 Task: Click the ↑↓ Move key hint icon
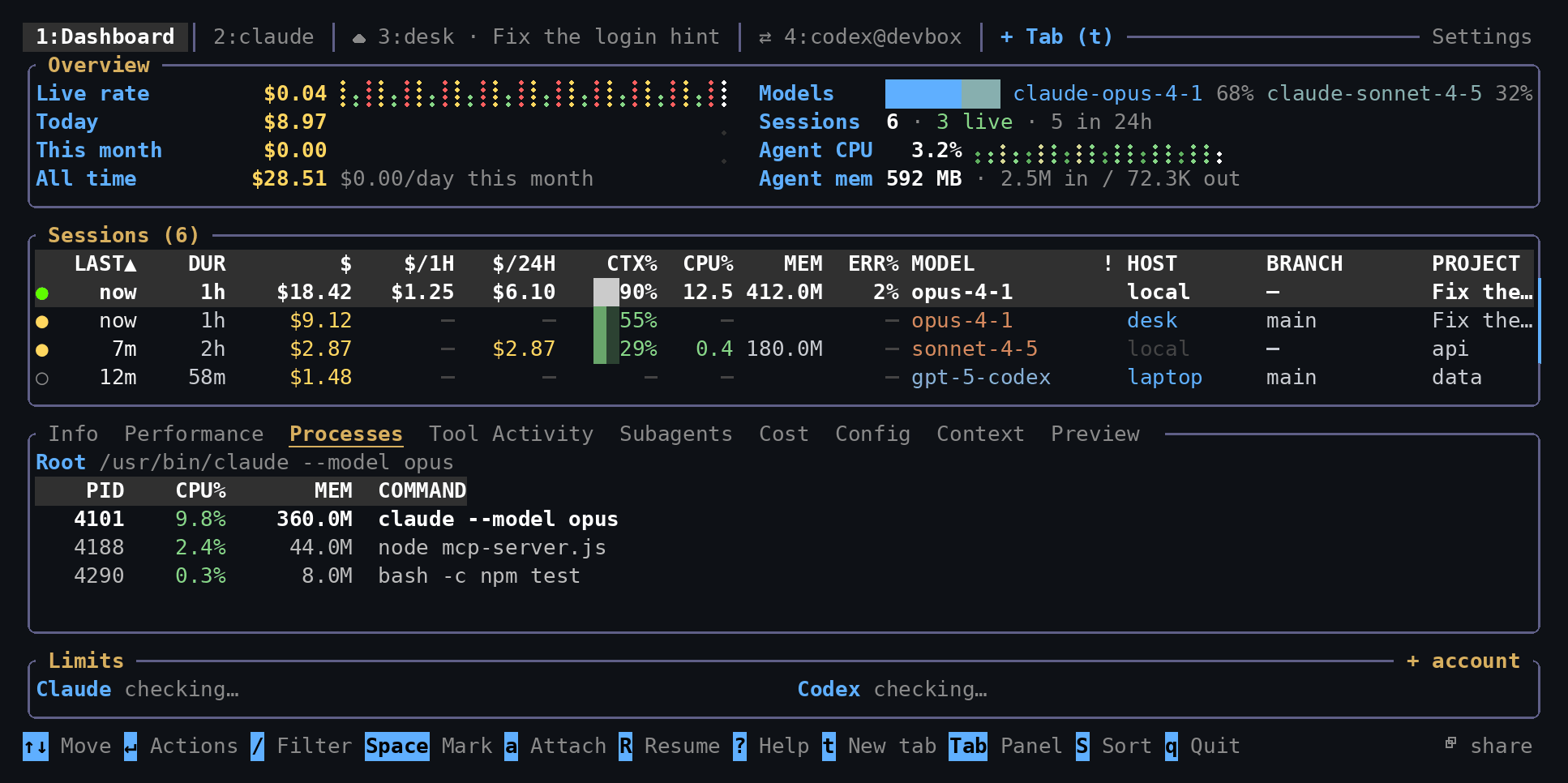coord(36,746)
